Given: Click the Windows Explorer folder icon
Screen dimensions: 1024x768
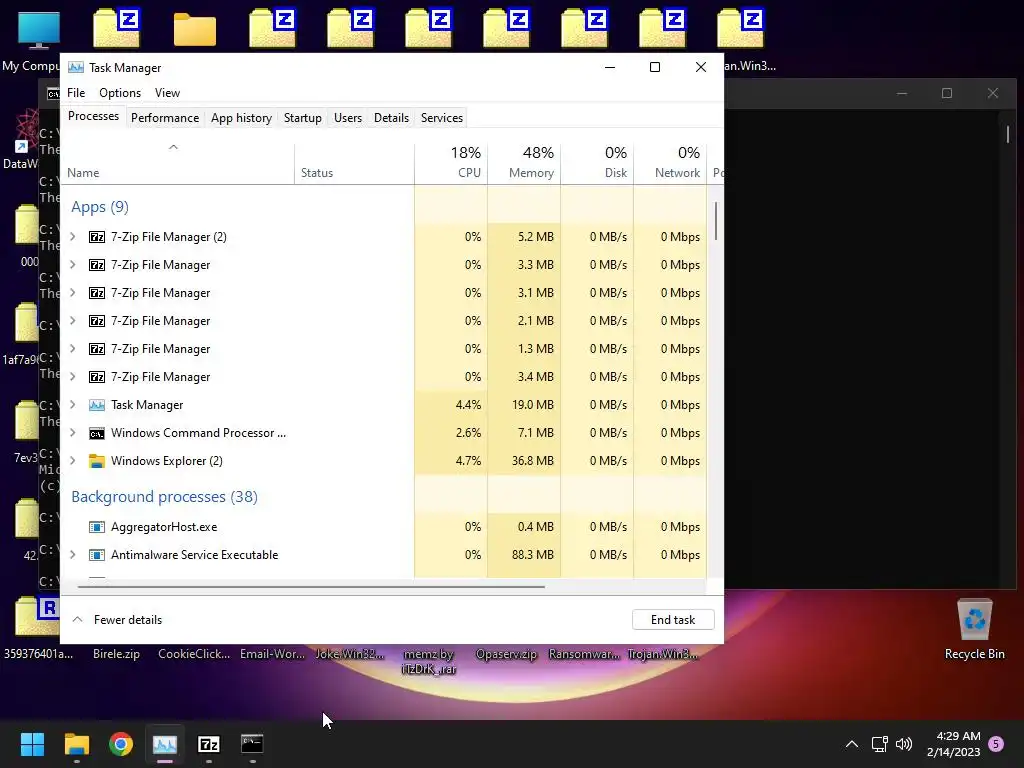Looking at the screenshot, I should point(97,461).
